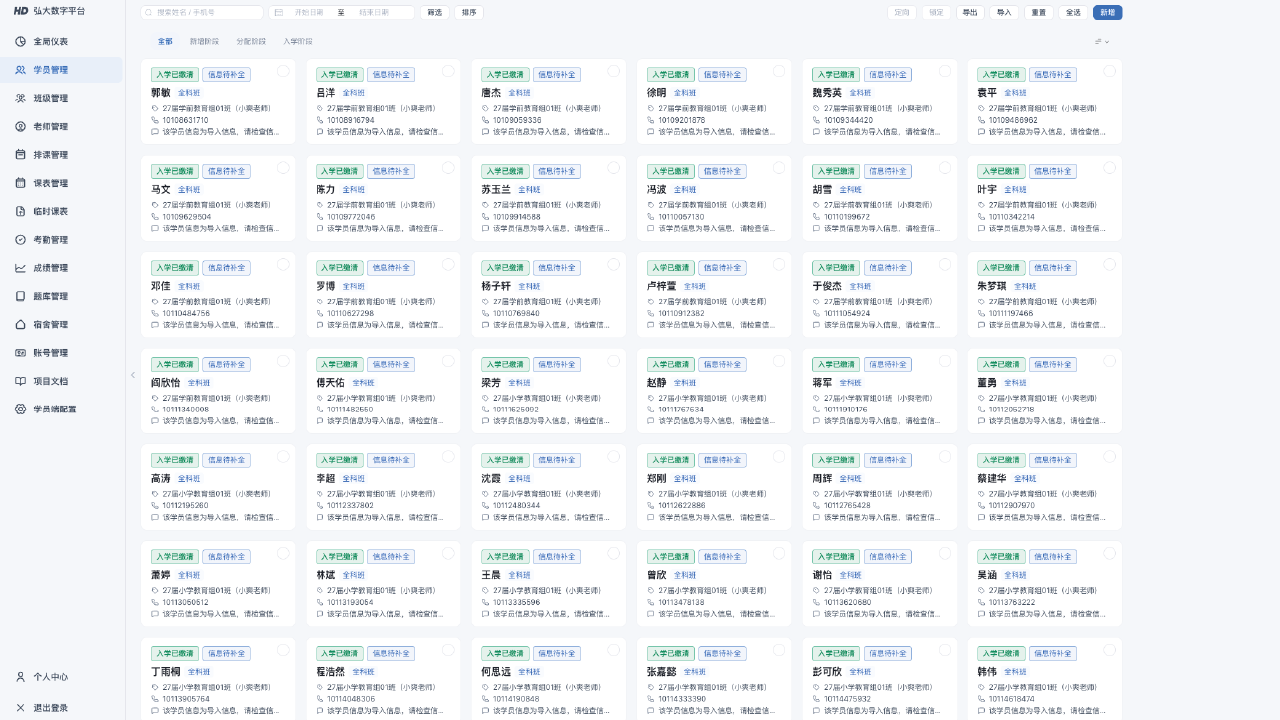Check the circle on 袁平's card
This screenshot has width=1280, height=720.
[x=1109, y=71]
